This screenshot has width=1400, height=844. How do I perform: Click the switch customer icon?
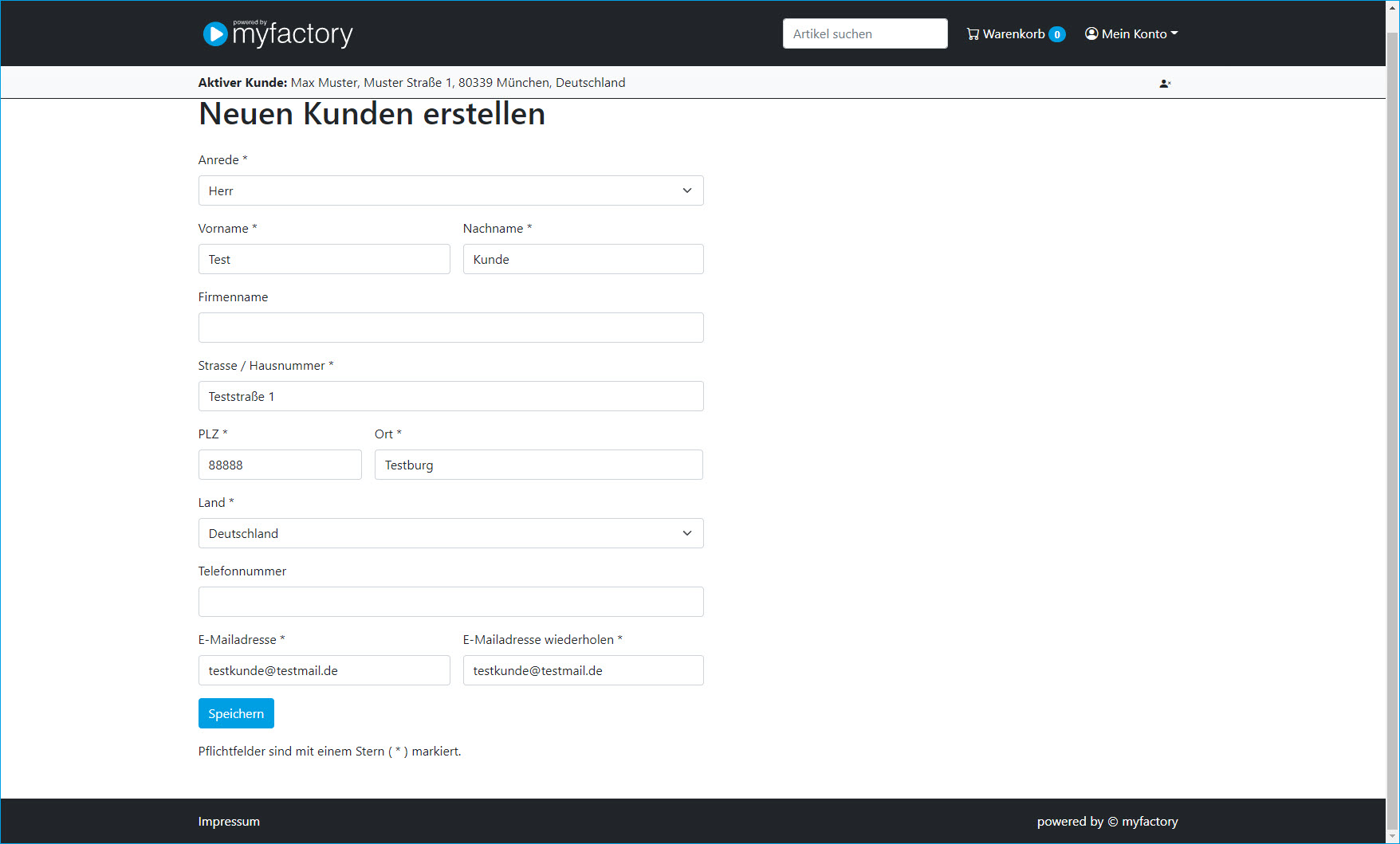point(1165,83)
